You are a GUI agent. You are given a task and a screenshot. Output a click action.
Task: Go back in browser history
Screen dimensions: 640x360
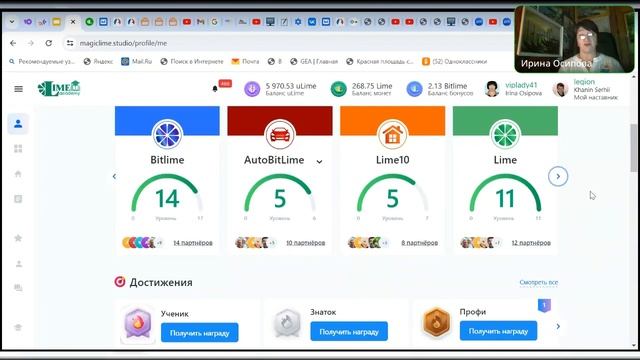(x=13, y=43)
